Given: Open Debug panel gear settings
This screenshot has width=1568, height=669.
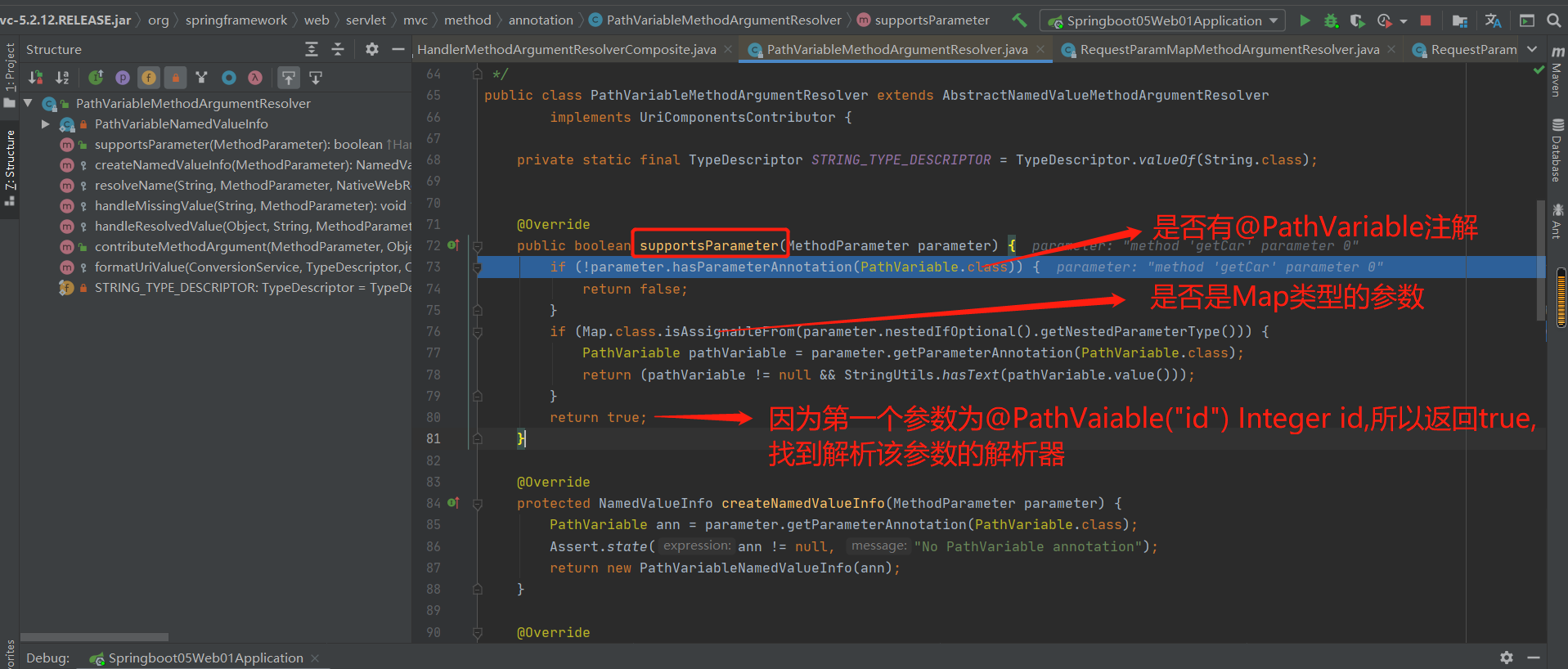Looking at the screenshot, I should pos(1507,658).
